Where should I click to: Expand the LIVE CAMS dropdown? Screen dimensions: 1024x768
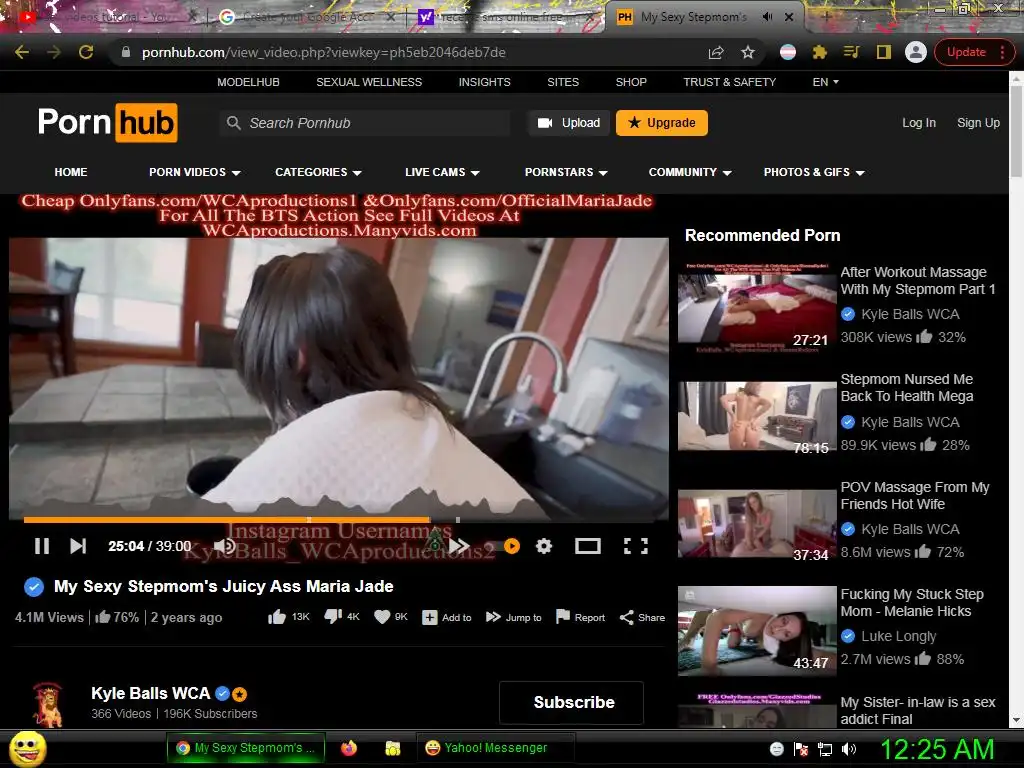click(x=442, y=172)
